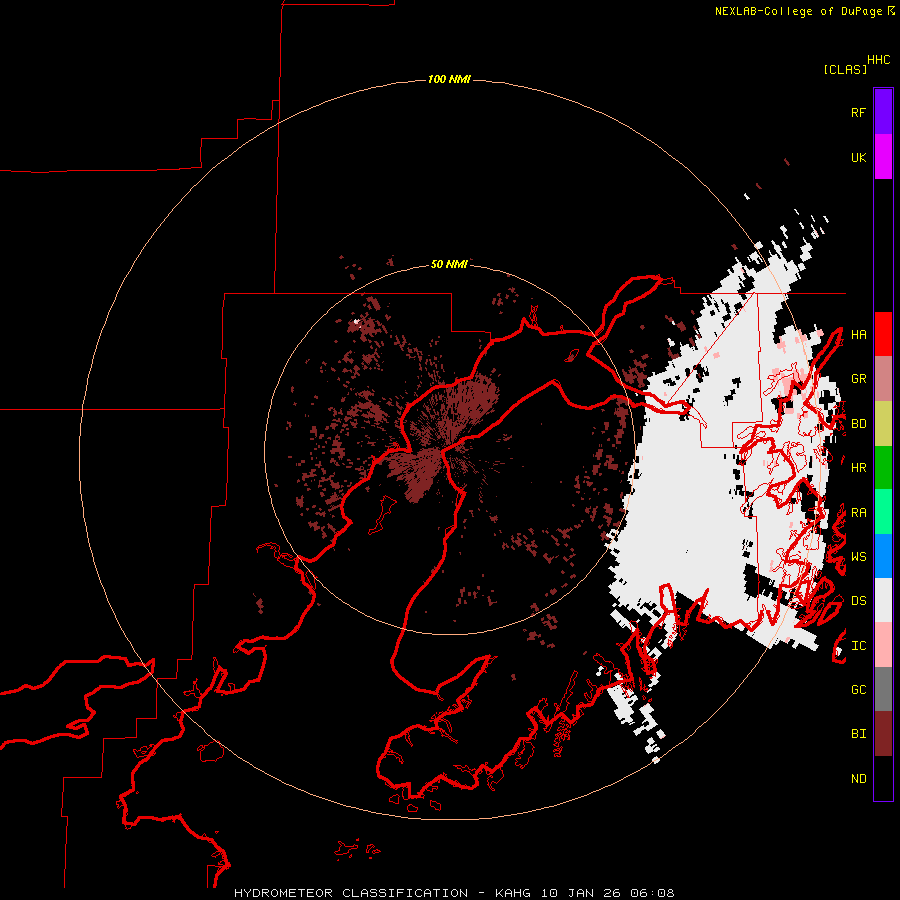900x900 pixels.
Task: Click the GC legend label
Action: pyautogui.click(x=858, y=689)
